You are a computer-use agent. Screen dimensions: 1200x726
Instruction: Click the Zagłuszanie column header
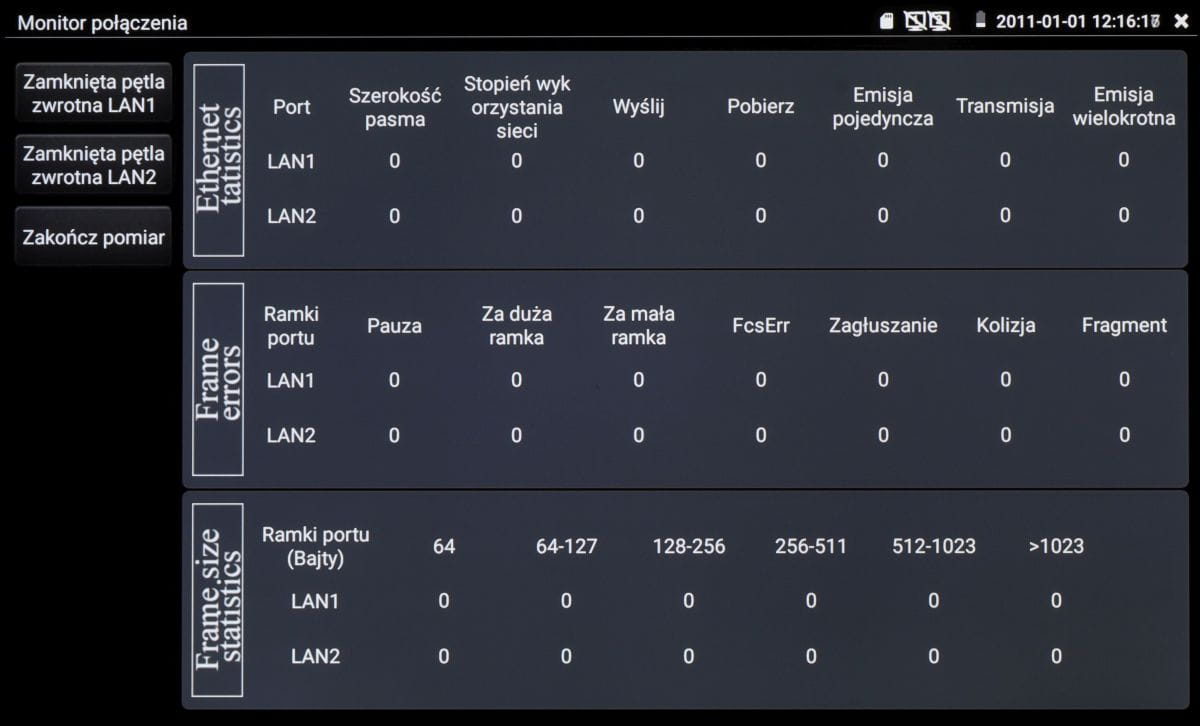point(882,325)
